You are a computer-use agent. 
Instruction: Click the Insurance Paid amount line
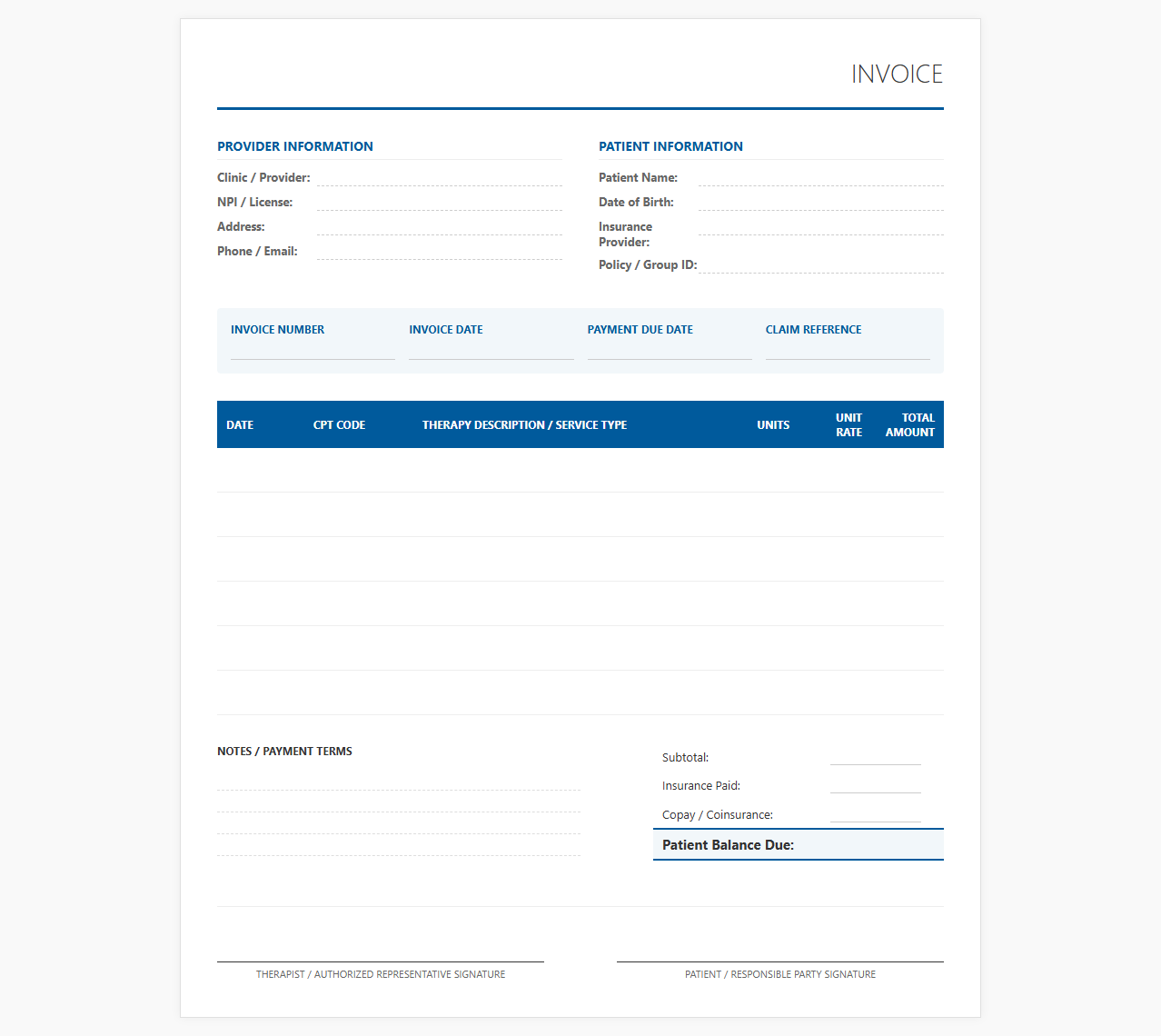[x=876, y=785]
